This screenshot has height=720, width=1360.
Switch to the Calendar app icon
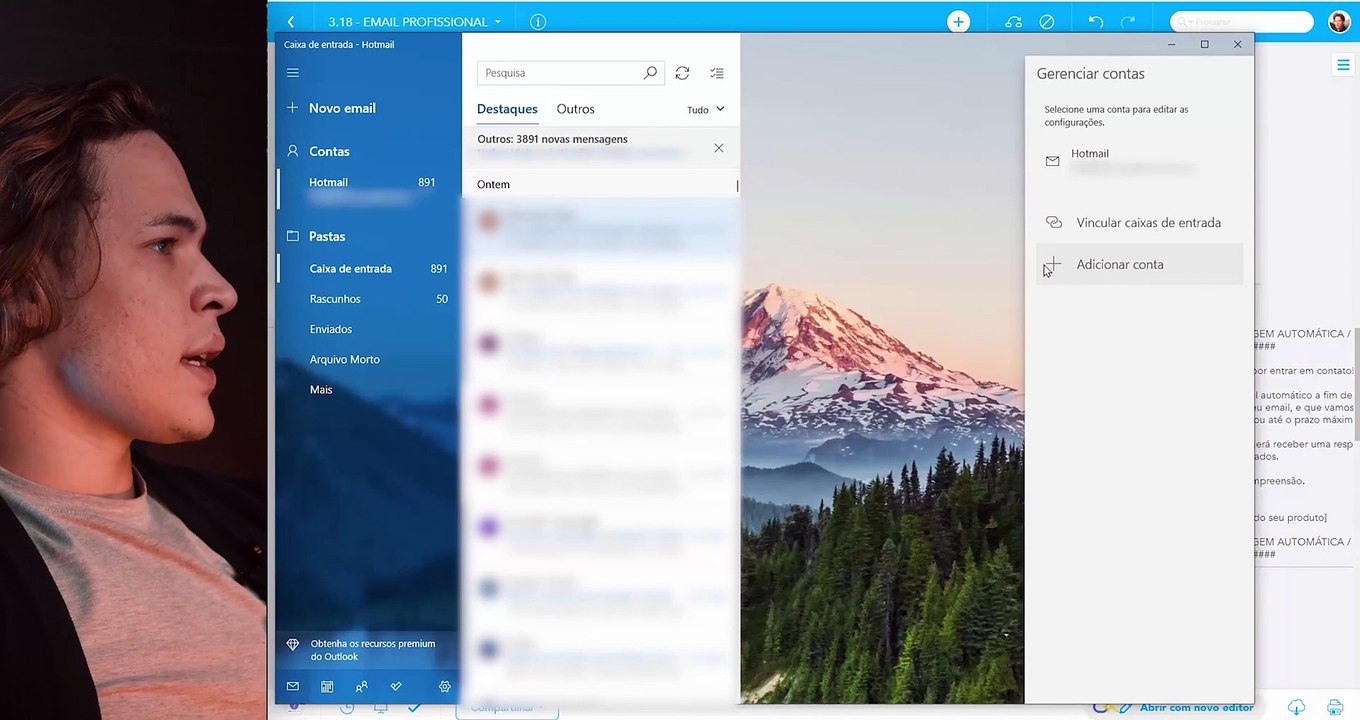(327, 687)
